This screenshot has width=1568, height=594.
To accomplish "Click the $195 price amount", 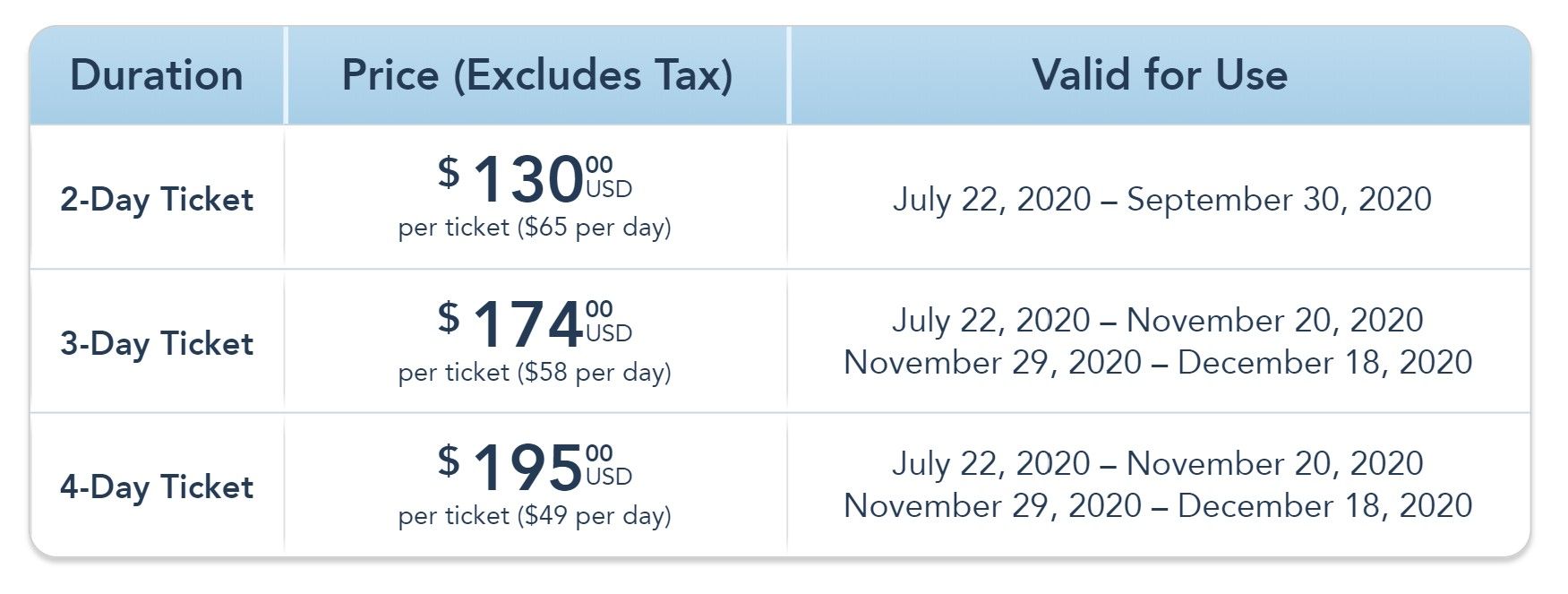I will coord(527,467).
